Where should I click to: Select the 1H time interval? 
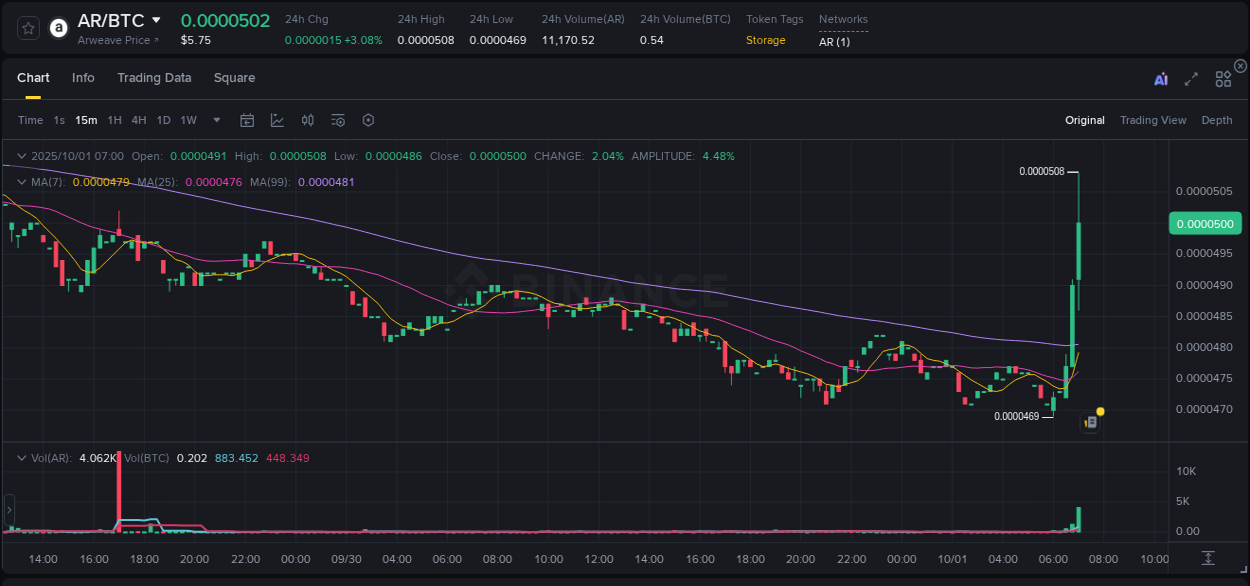(x=115, y=120)
